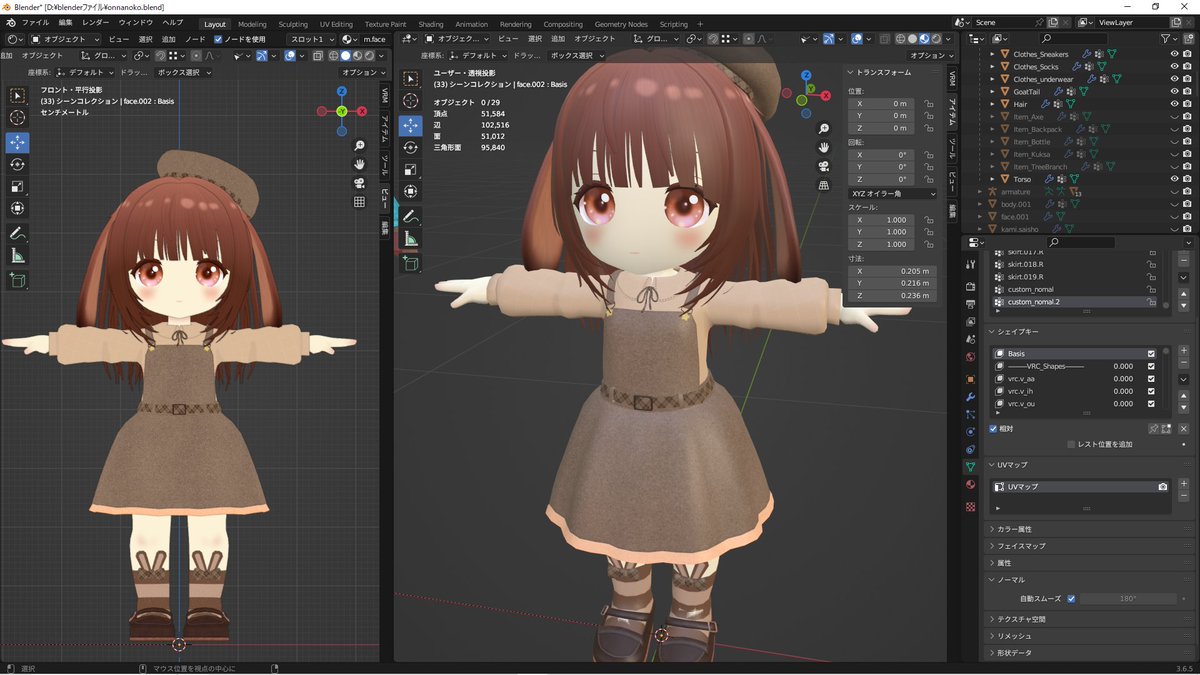Select Add Cube tool in left viewport

17,280
